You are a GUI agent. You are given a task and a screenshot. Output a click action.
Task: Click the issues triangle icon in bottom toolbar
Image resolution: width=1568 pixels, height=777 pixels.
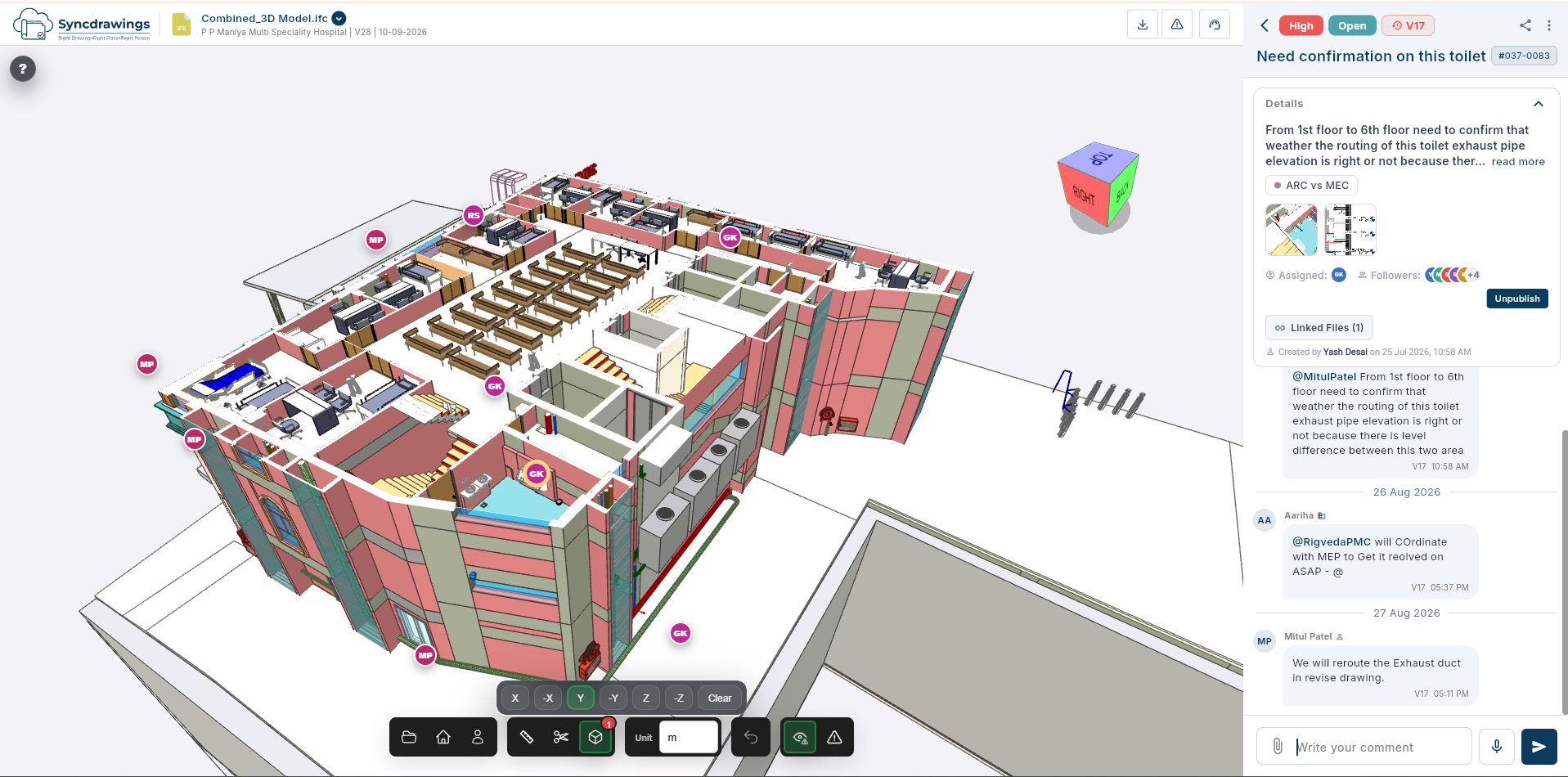click(x=834, y=737)
